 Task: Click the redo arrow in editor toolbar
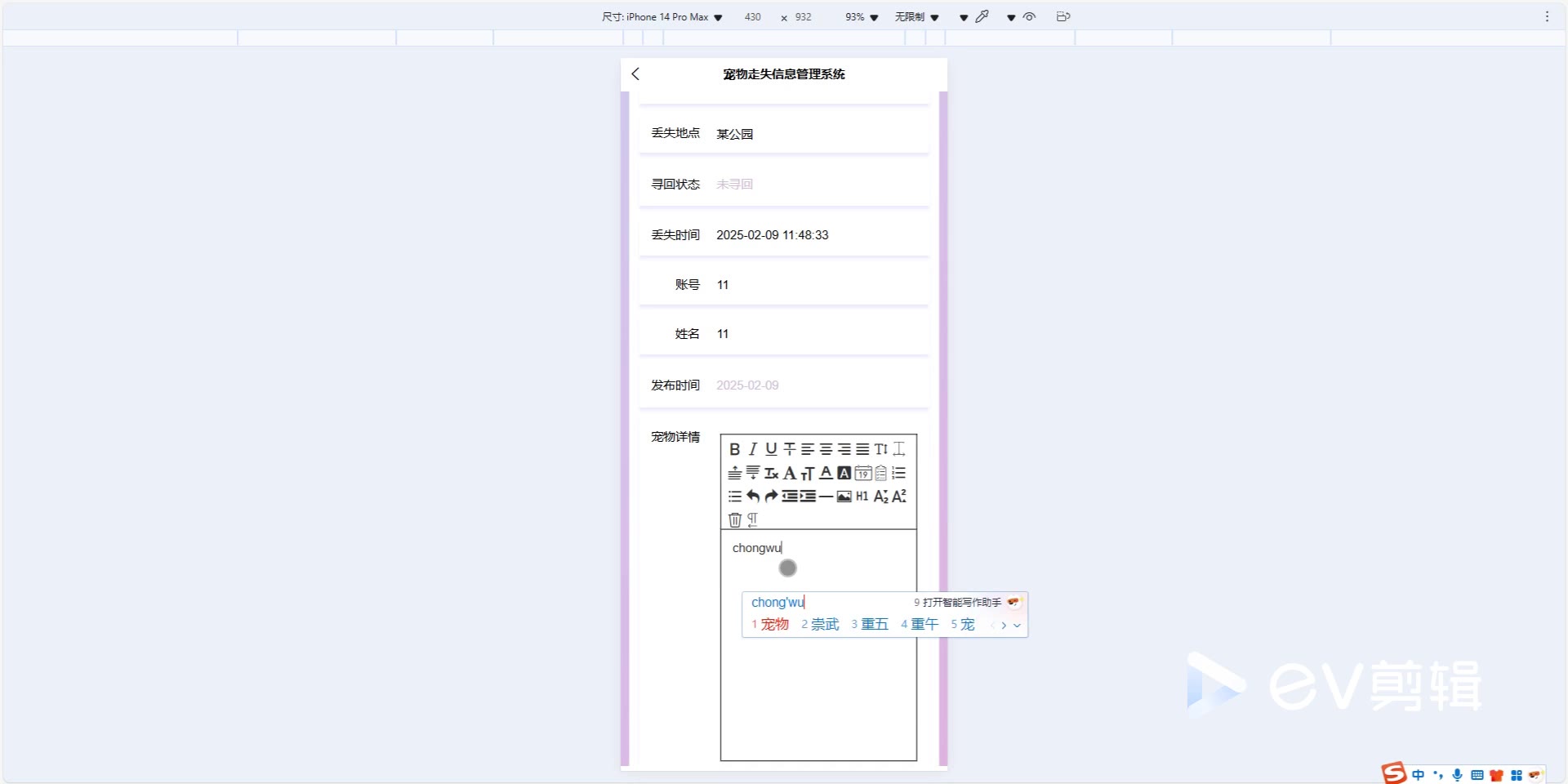point(771,497)
